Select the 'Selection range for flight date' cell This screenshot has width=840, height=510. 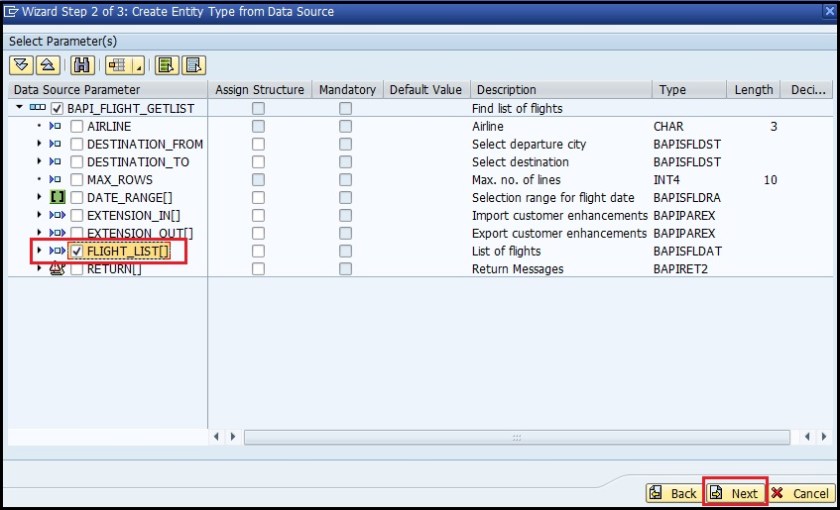pyautogui.click(x=553, y=198)
